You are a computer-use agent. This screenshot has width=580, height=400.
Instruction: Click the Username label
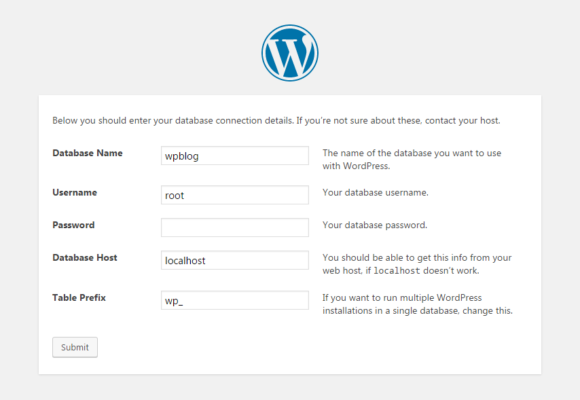75,192
